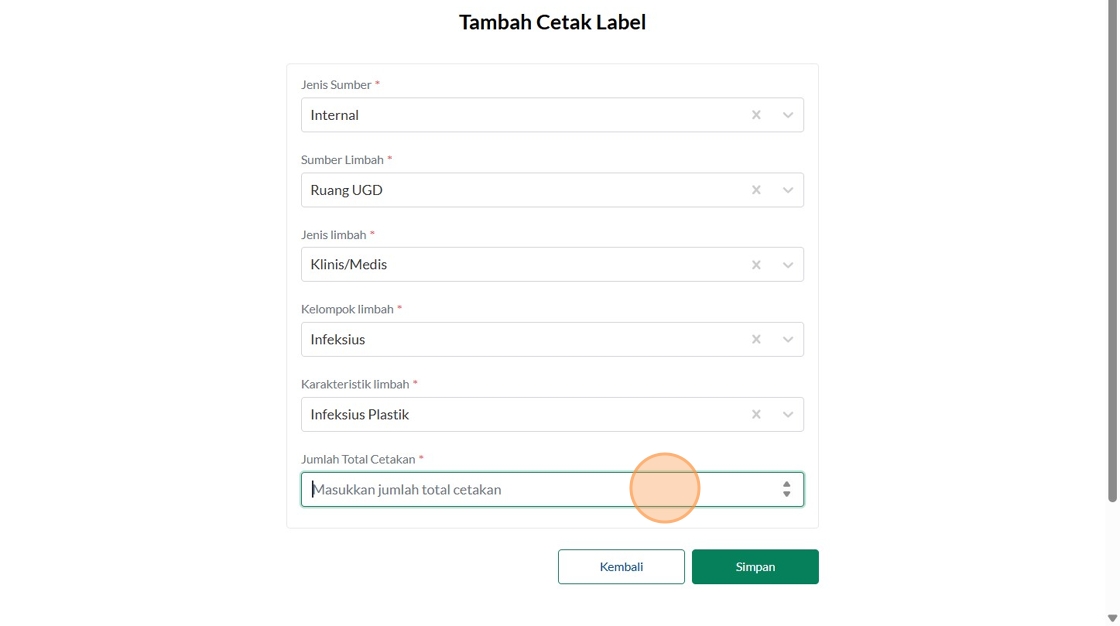Clear the Kelompok limbah selection
The height and width of the screenshot is (626, 1120).
point(756,340)
